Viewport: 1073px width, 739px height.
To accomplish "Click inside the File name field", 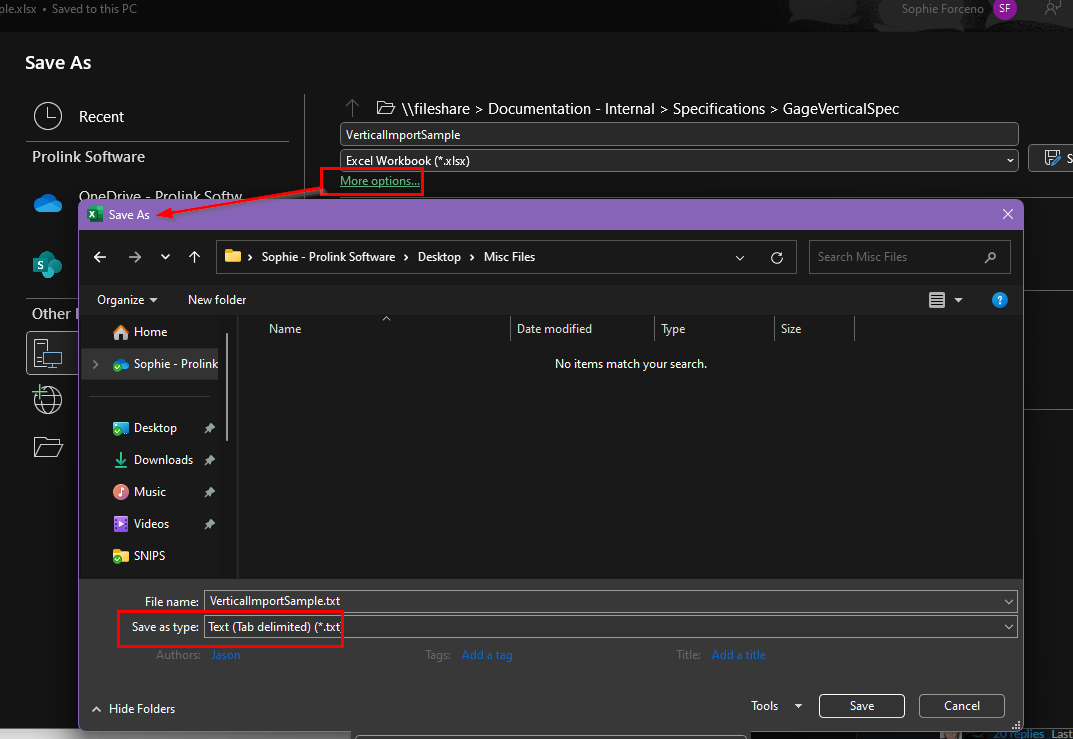I will point(500,601).
